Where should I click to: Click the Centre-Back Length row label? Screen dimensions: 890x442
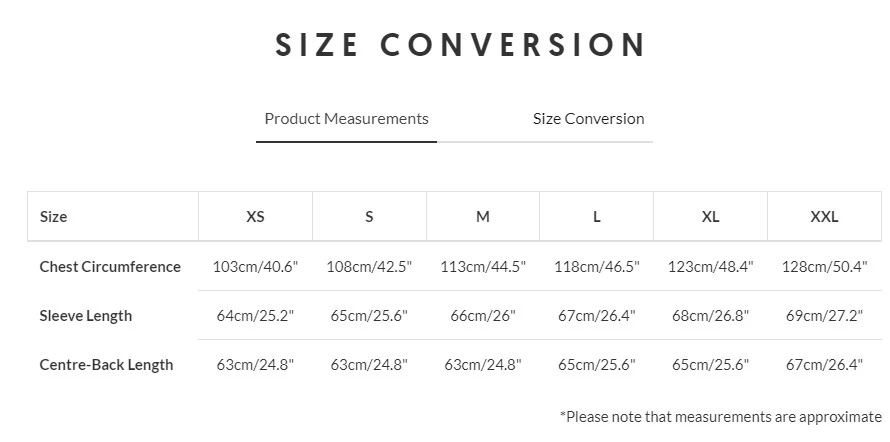click(106, 365)
